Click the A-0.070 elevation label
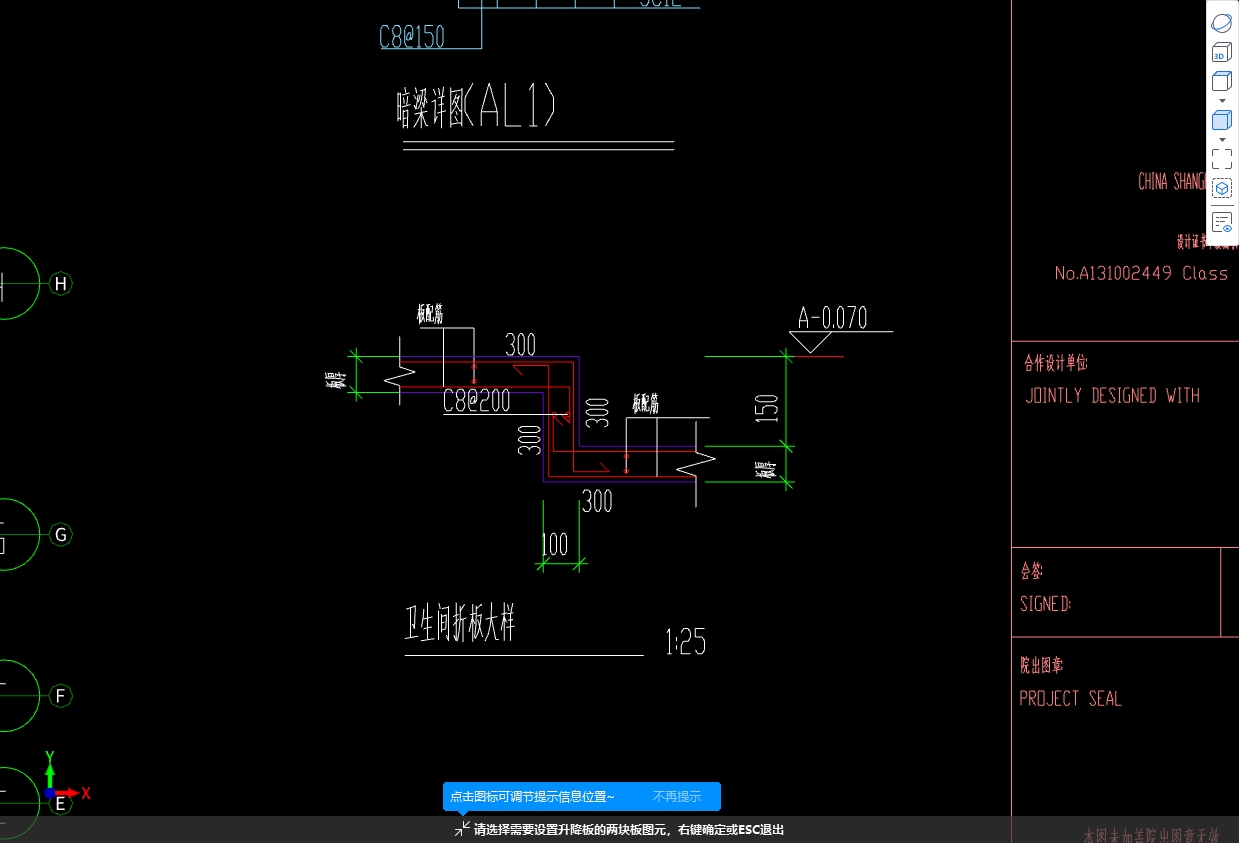Viewport: 1239px width, 843px height. [x=832, y=318]
